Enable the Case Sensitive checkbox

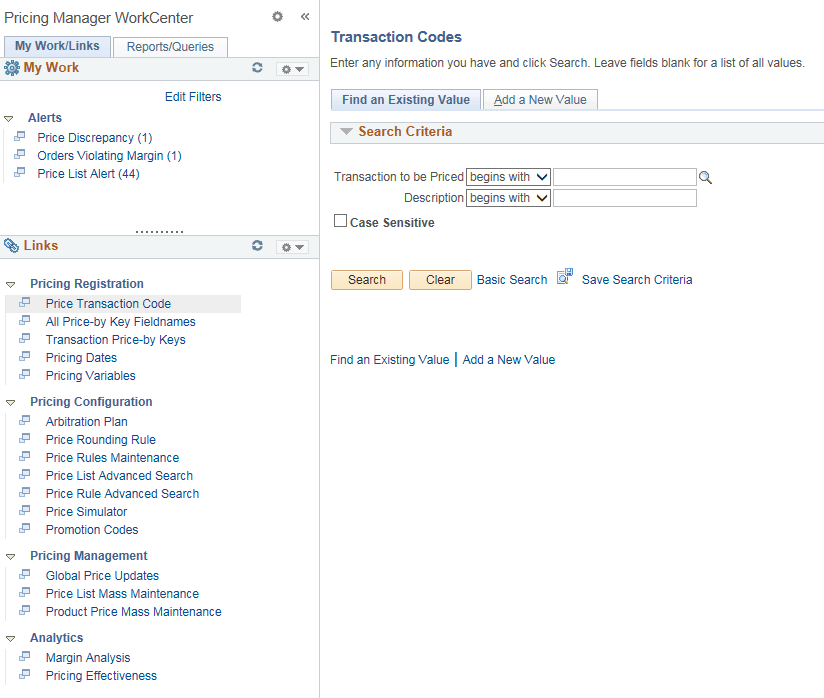(339, 221)
